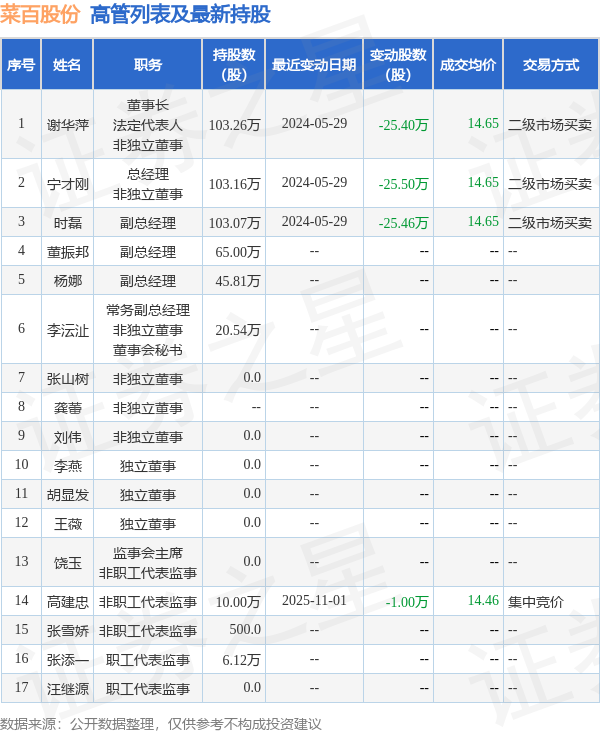Image resolution: width=600 pixels, height=733 pixels.
Task: Click row number 17
Action: pos(22,687)
